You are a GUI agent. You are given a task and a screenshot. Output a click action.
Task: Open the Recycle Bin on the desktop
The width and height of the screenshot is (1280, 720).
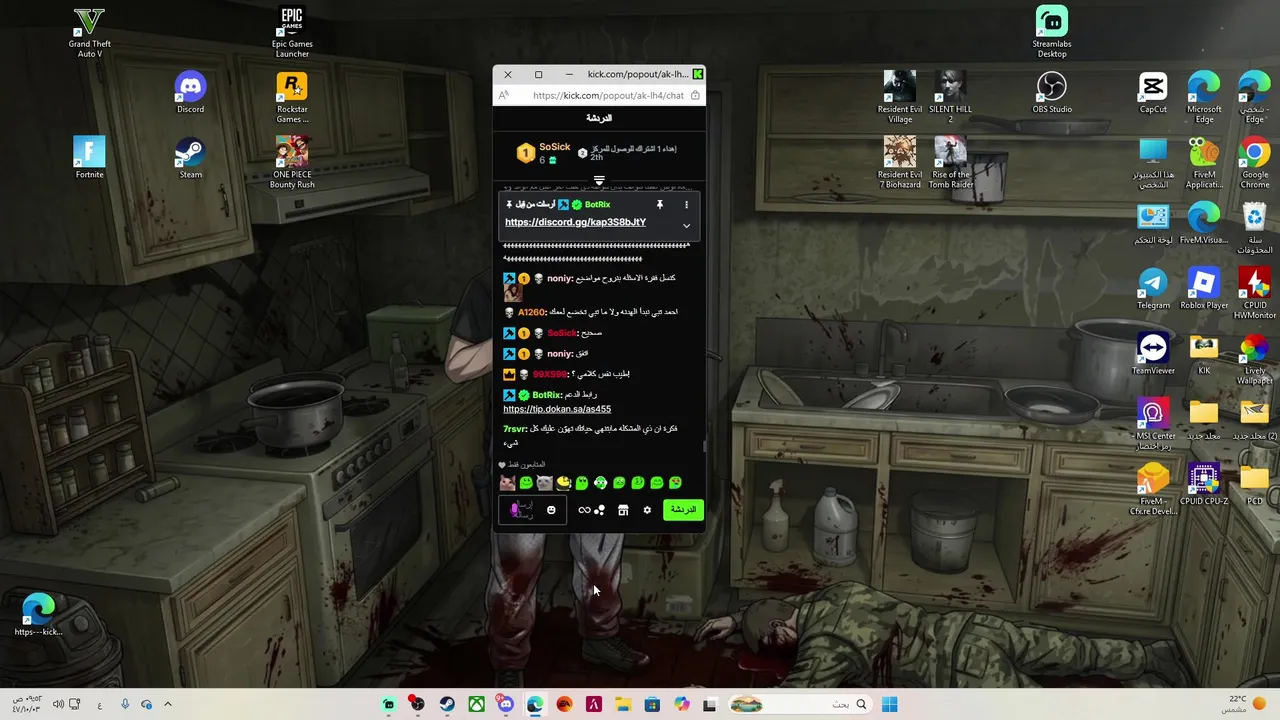(x=1255, y=228)
